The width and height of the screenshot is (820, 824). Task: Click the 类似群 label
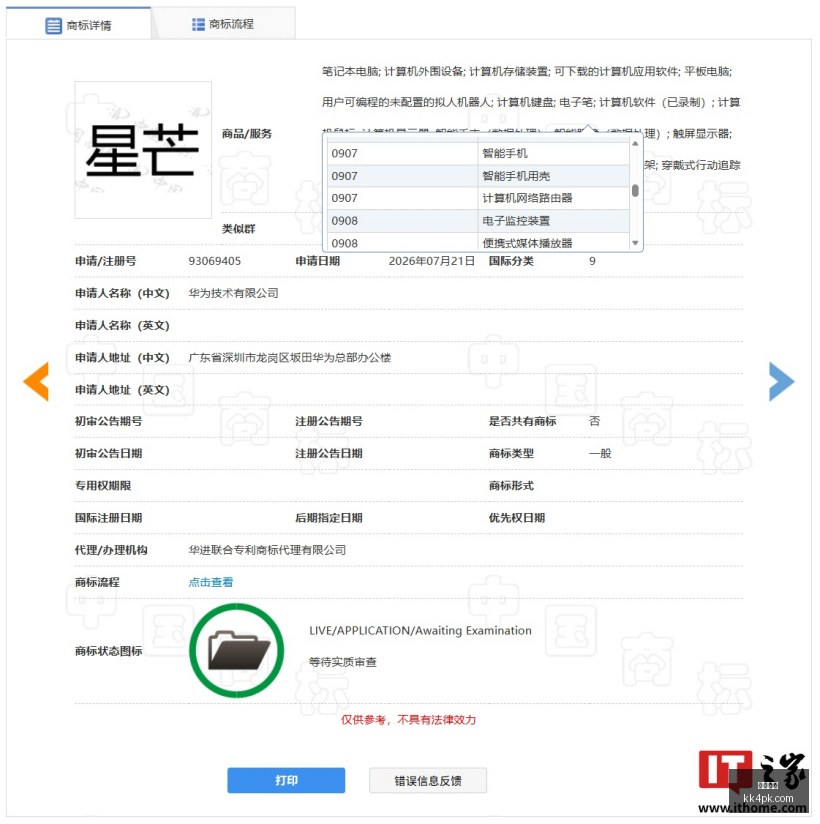[239, 229]
